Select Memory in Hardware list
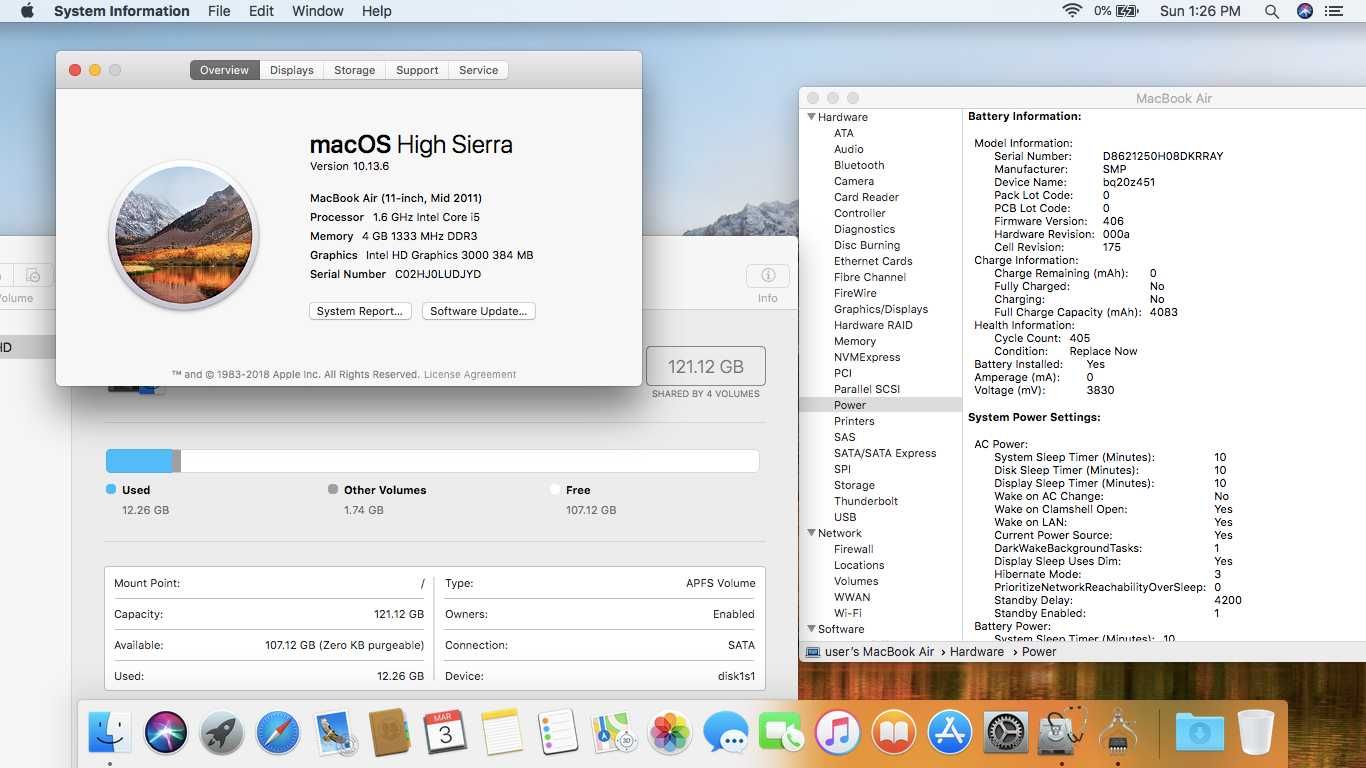 coord(855,341)
